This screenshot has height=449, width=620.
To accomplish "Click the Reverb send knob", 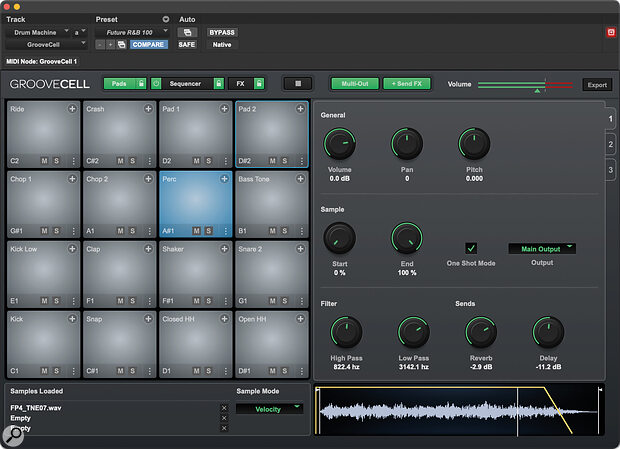I will [x=481, y=332].
